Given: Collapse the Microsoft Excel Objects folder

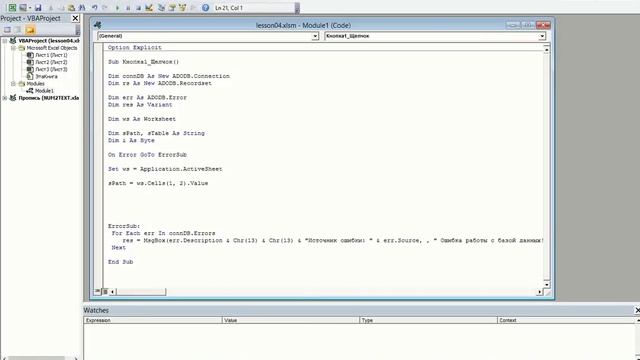Looking at the screenshot, I should (x=13, y=48).
